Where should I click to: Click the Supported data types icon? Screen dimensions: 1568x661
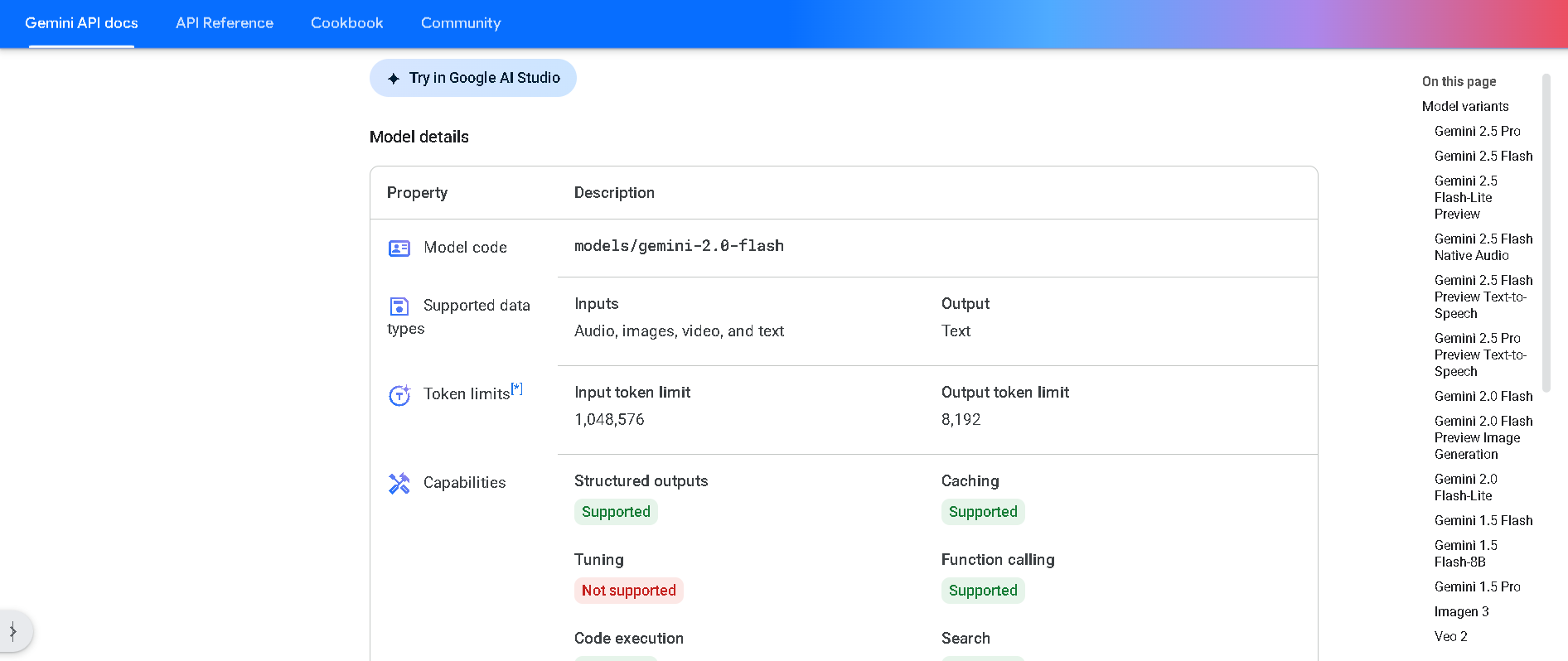[399, 306]
